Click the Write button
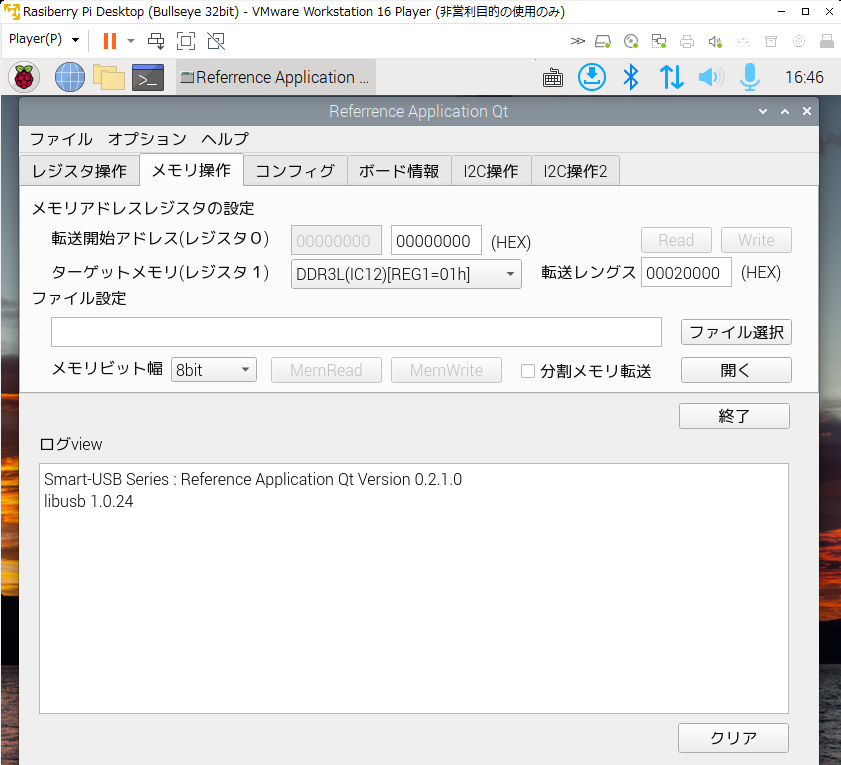 click(756, 240)
